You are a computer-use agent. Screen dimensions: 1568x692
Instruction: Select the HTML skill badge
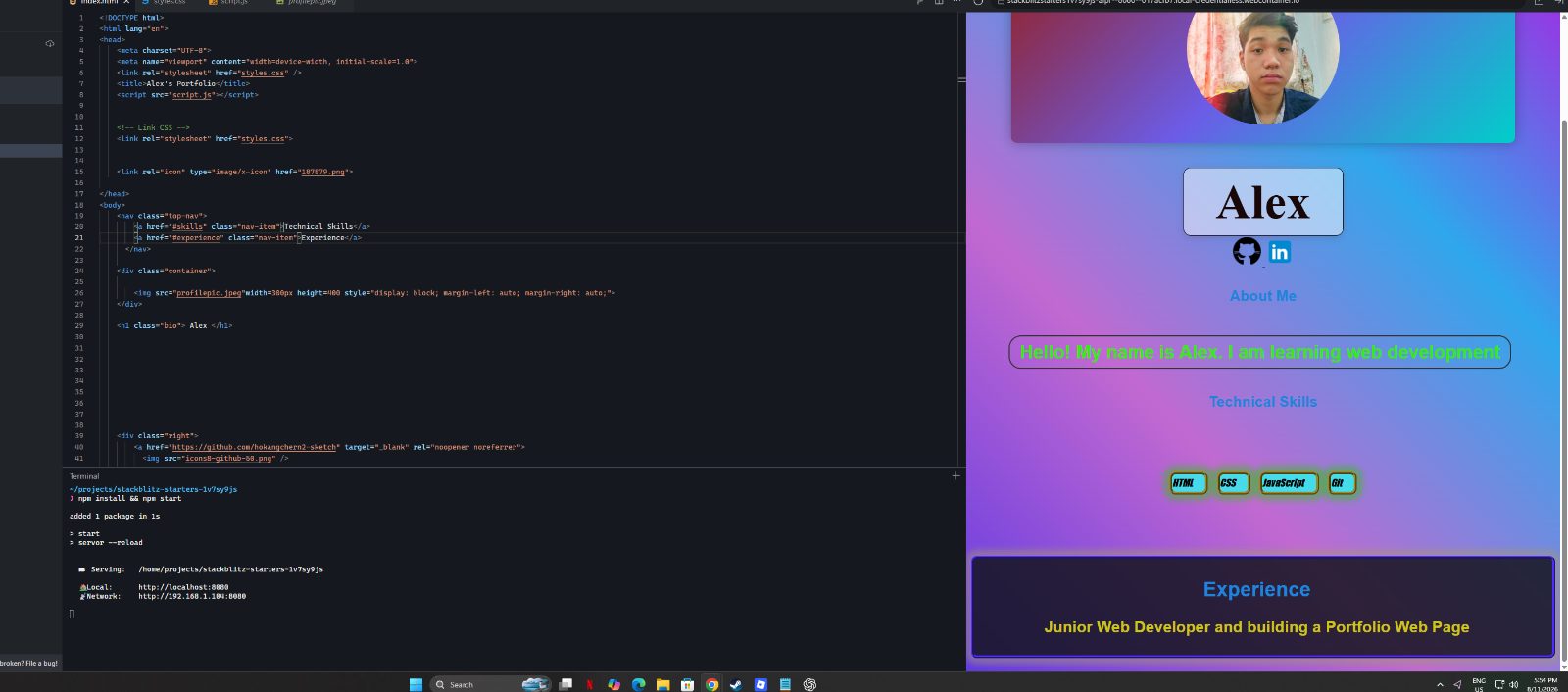(1188, 483)
